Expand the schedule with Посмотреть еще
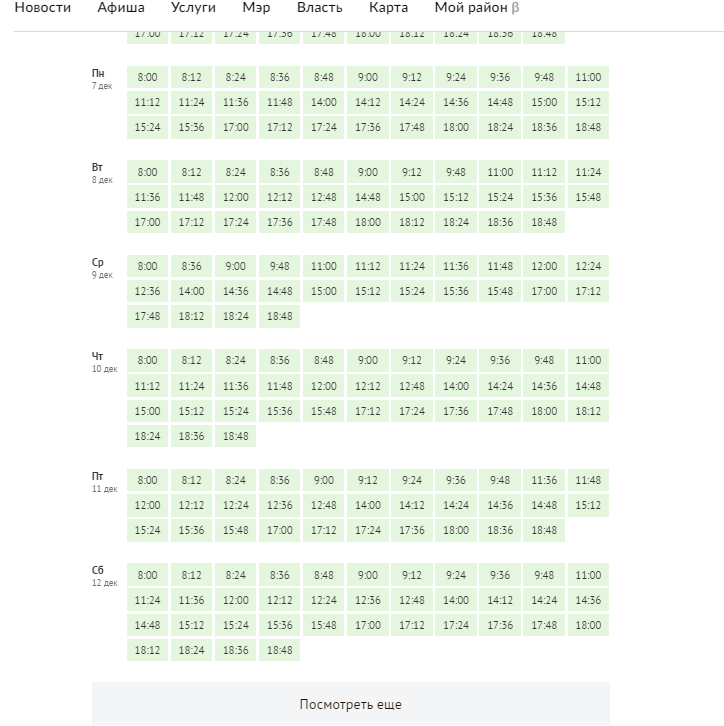 (x=351, y=704)
